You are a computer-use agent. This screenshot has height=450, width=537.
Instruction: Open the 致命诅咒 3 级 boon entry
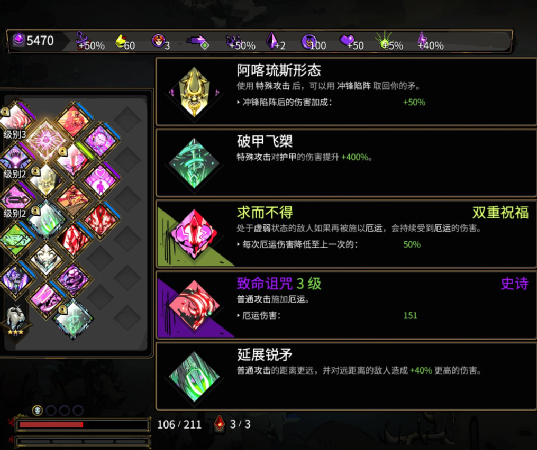coord(346,305)
